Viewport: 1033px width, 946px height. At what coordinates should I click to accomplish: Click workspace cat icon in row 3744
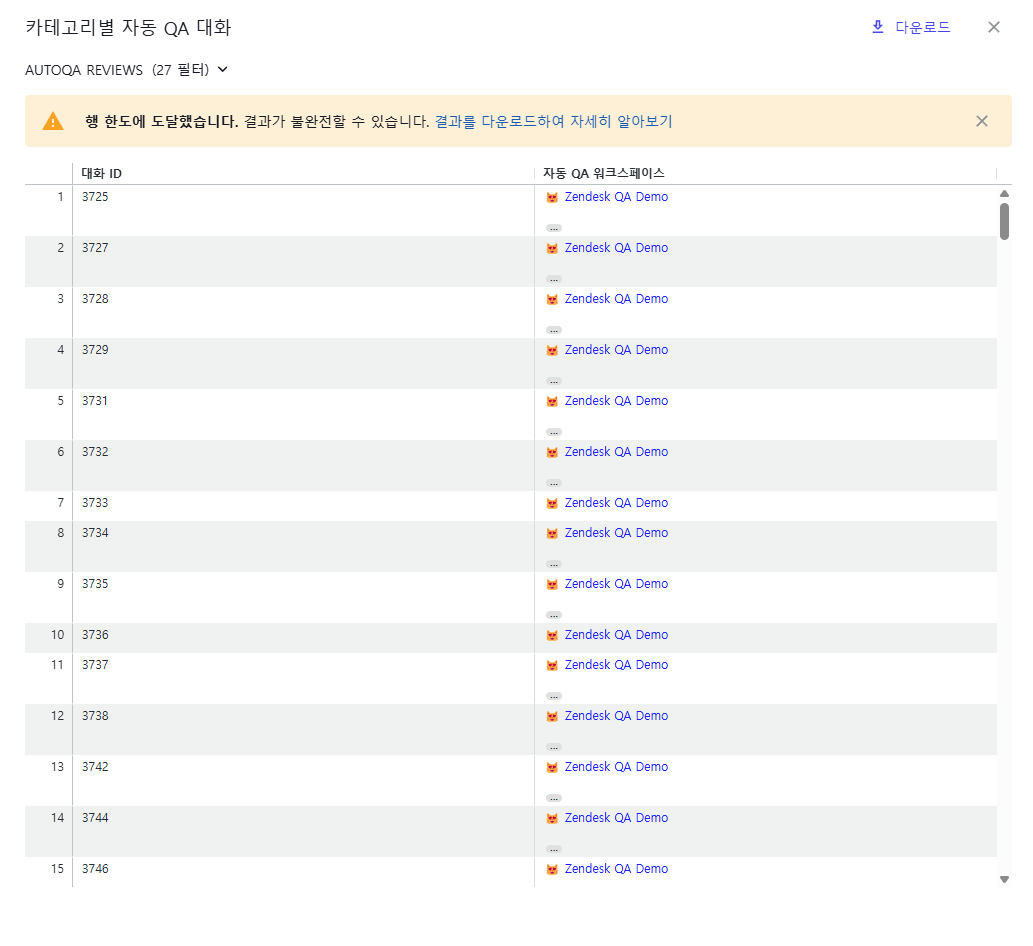(x=552, y=818)
